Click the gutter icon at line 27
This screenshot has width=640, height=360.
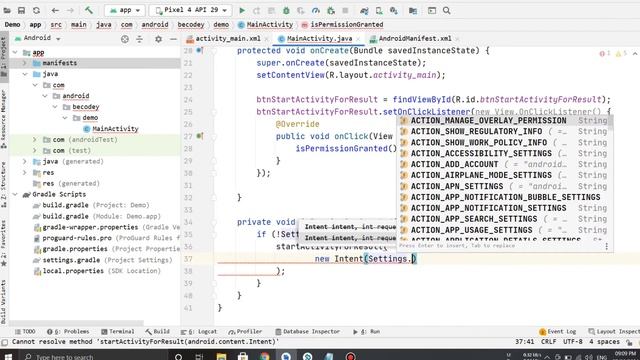pyautogui.click(x=200, y=136)
